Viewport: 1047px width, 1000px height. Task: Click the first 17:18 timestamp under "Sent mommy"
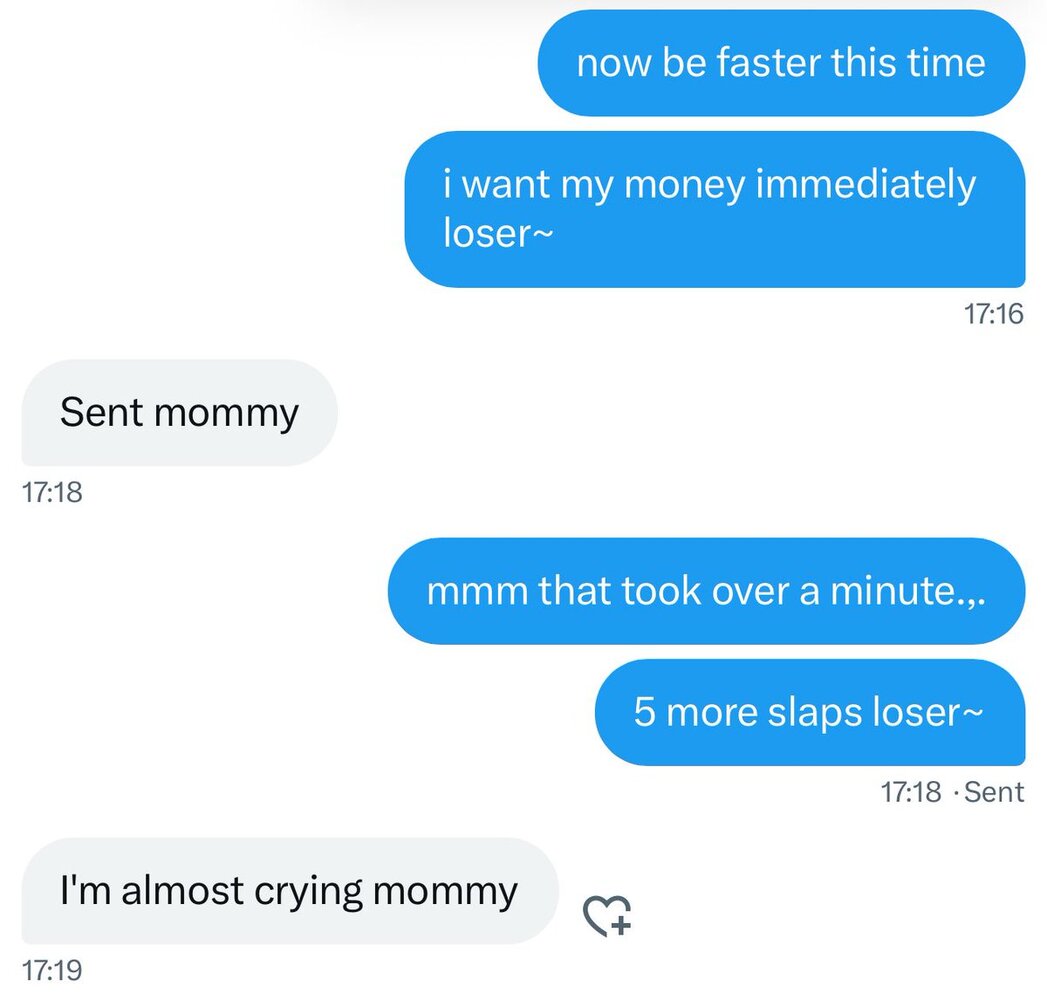pyautogui.click(x=51, y=492)
